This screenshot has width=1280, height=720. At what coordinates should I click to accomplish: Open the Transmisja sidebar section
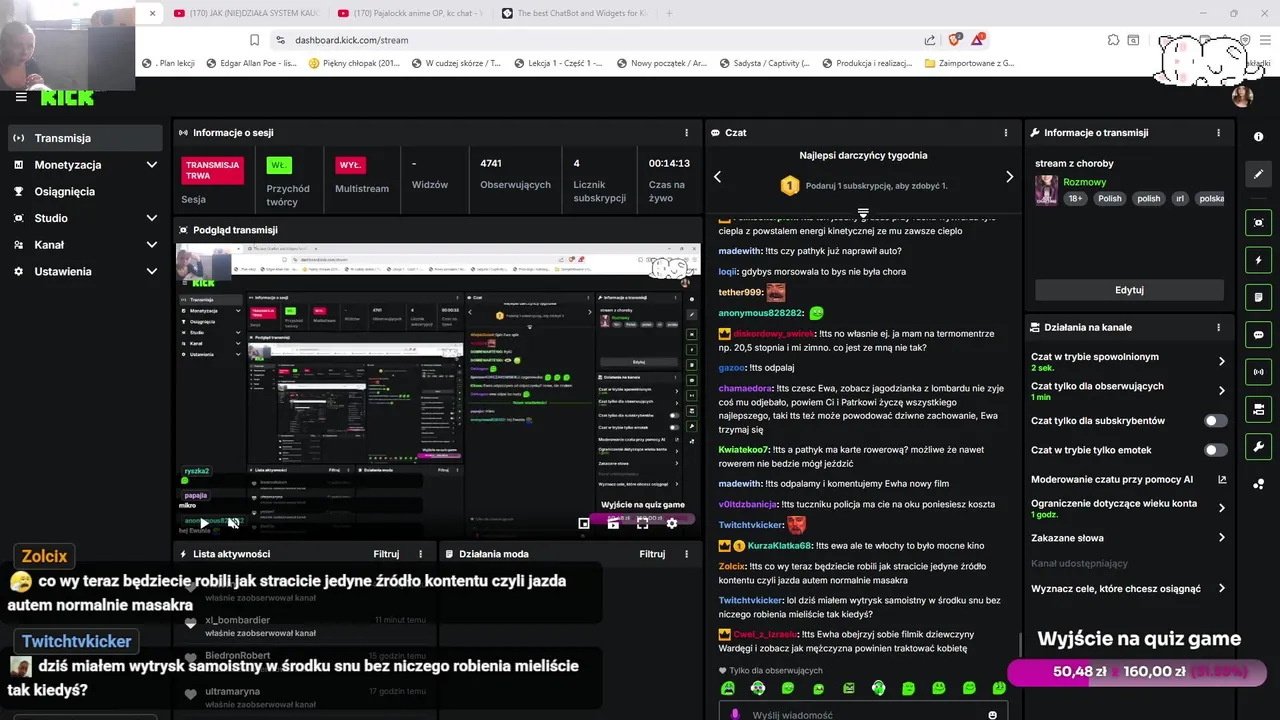click(85, 138)
